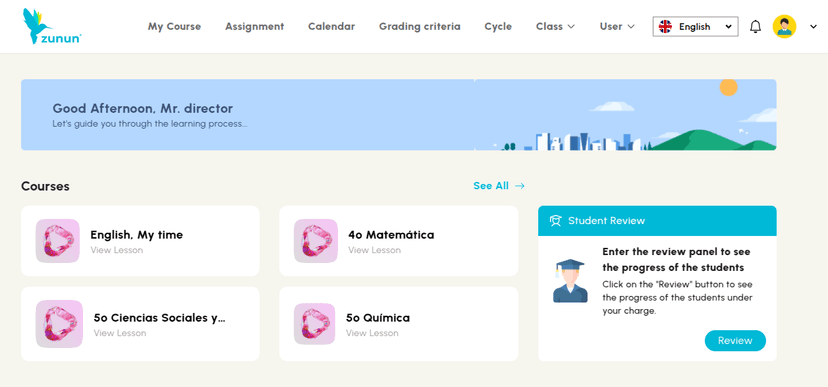The height and width of the screenshot is (387, 828).
Task: Expand the Class menu
Action: point(555,26)
